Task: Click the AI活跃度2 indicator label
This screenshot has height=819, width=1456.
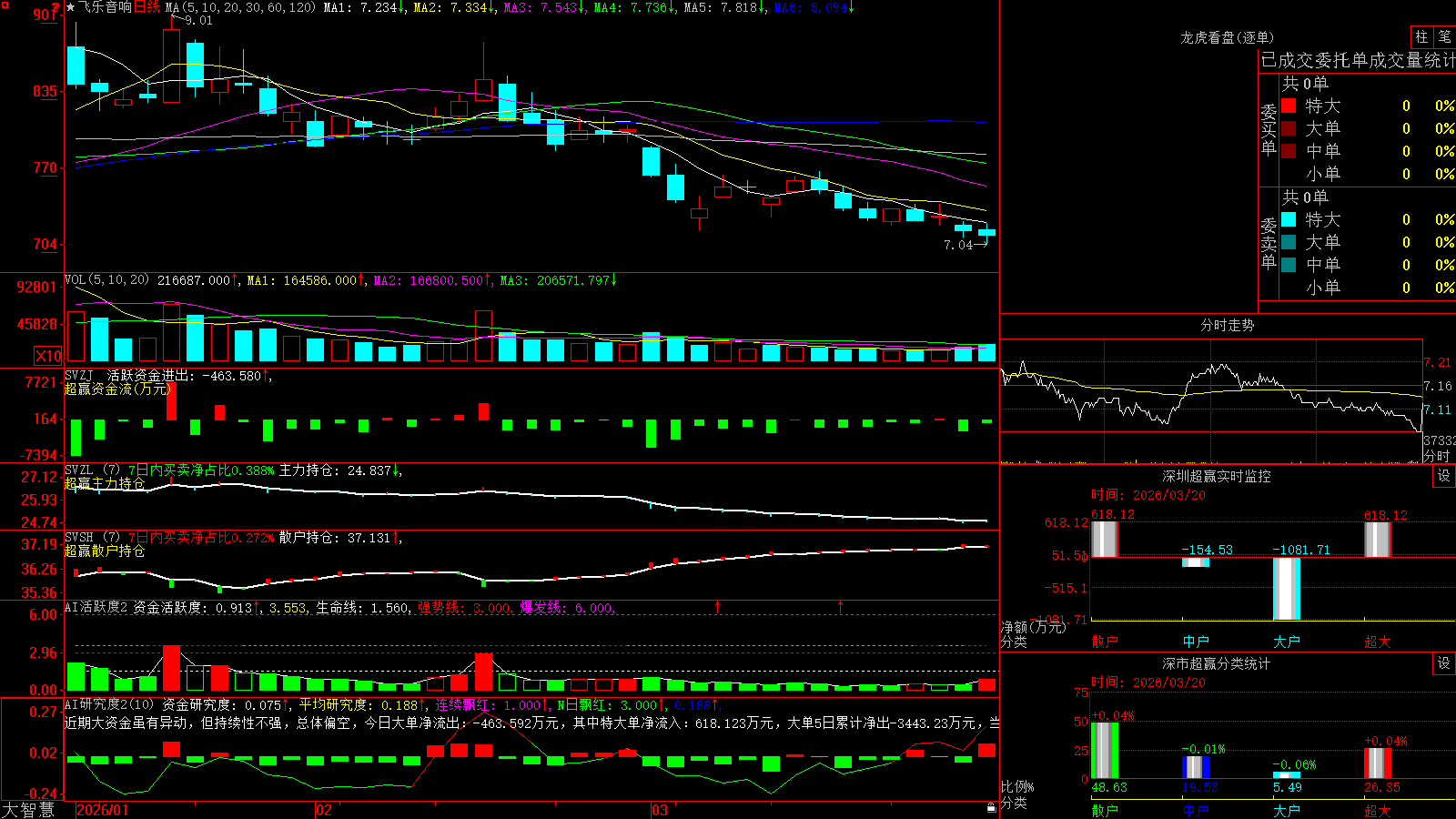Action: tap(96, 607)
